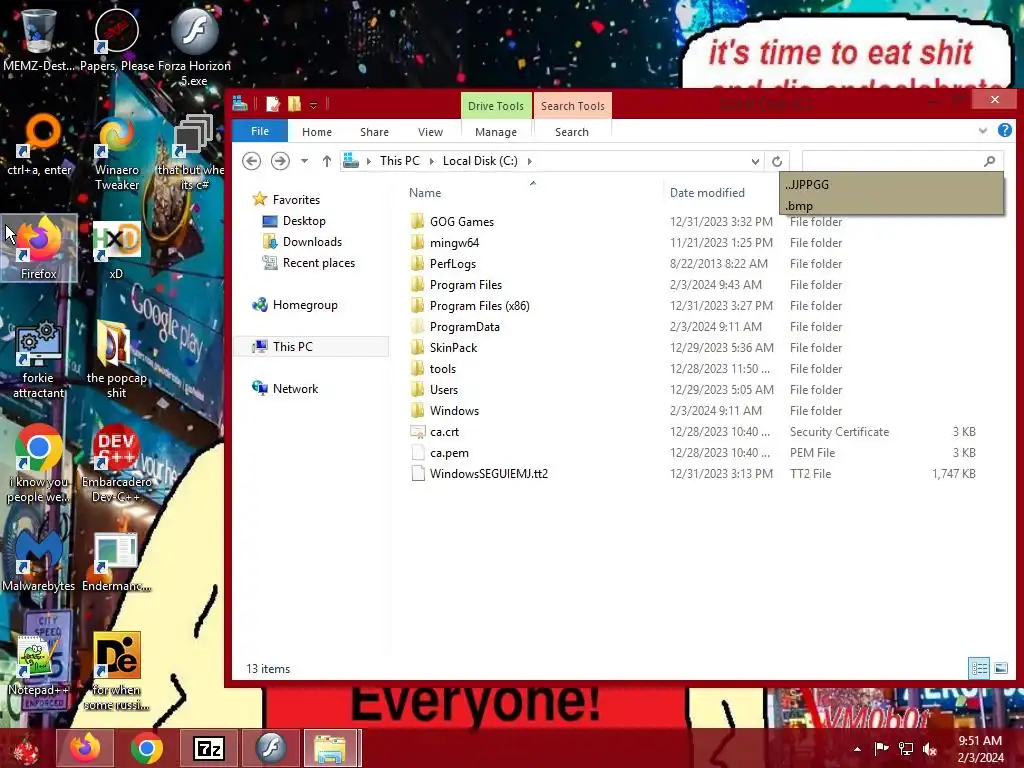Screen dimensions: 1024x768
Task: Expand the breadcrumb arrow after Local Disk (C:)
Action: (x=530, y=161)
